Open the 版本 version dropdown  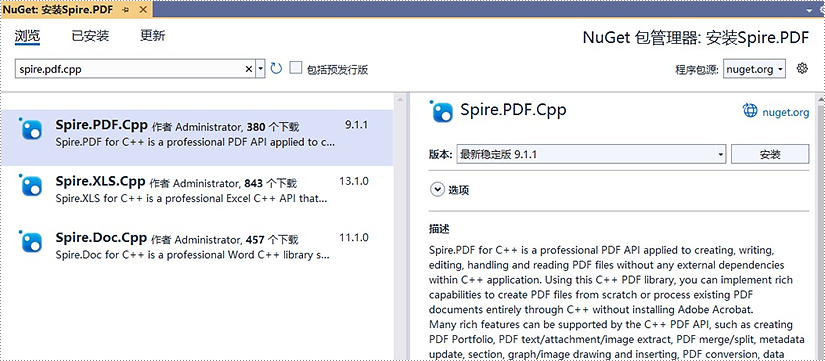pos(591,154)
